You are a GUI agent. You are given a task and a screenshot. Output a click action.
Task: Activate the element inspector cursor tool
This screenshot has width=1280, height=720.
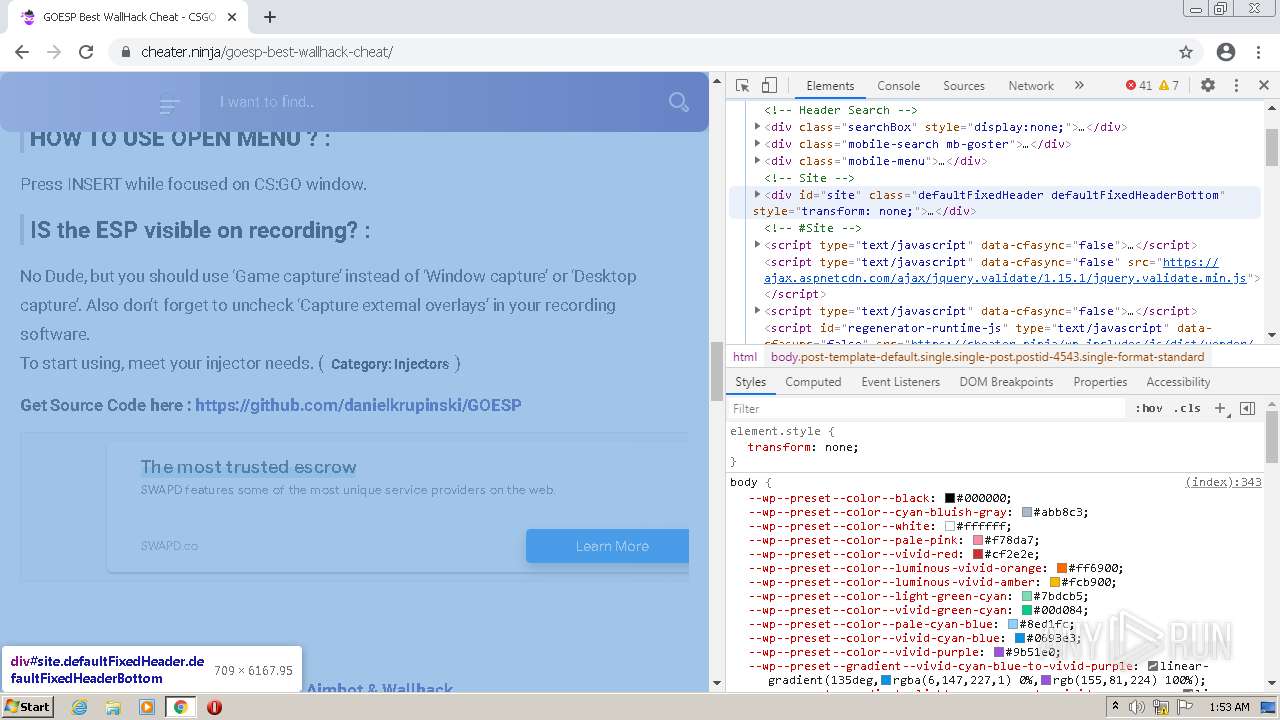742,86
